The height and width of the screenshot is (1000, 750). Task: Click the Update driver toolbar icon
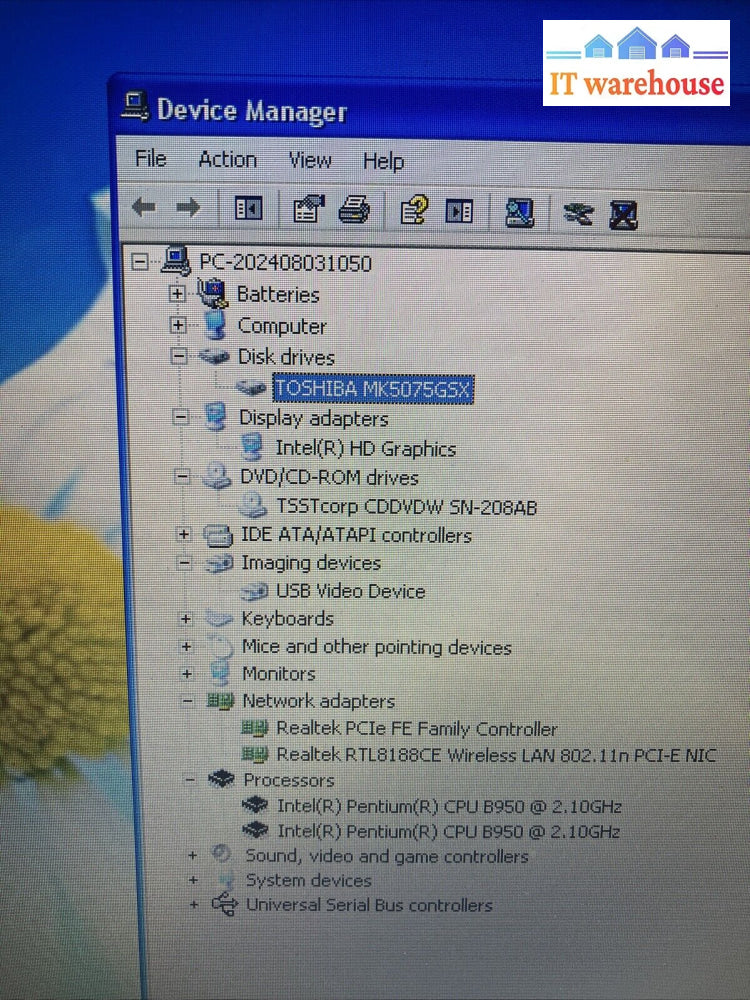click(x=578, y=214)
